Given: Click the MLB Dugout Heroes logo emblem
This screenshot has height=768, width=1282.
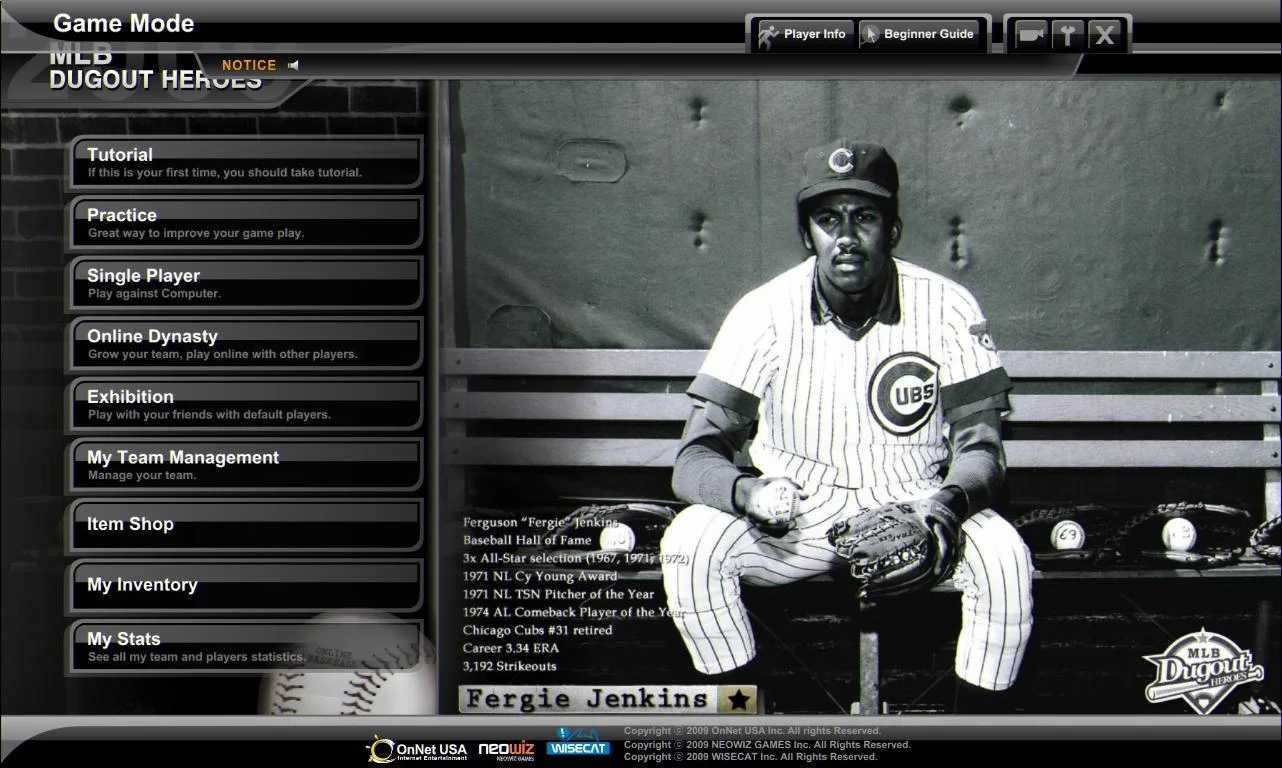Looking at the screenshot, I should (x=1204, y=667).
